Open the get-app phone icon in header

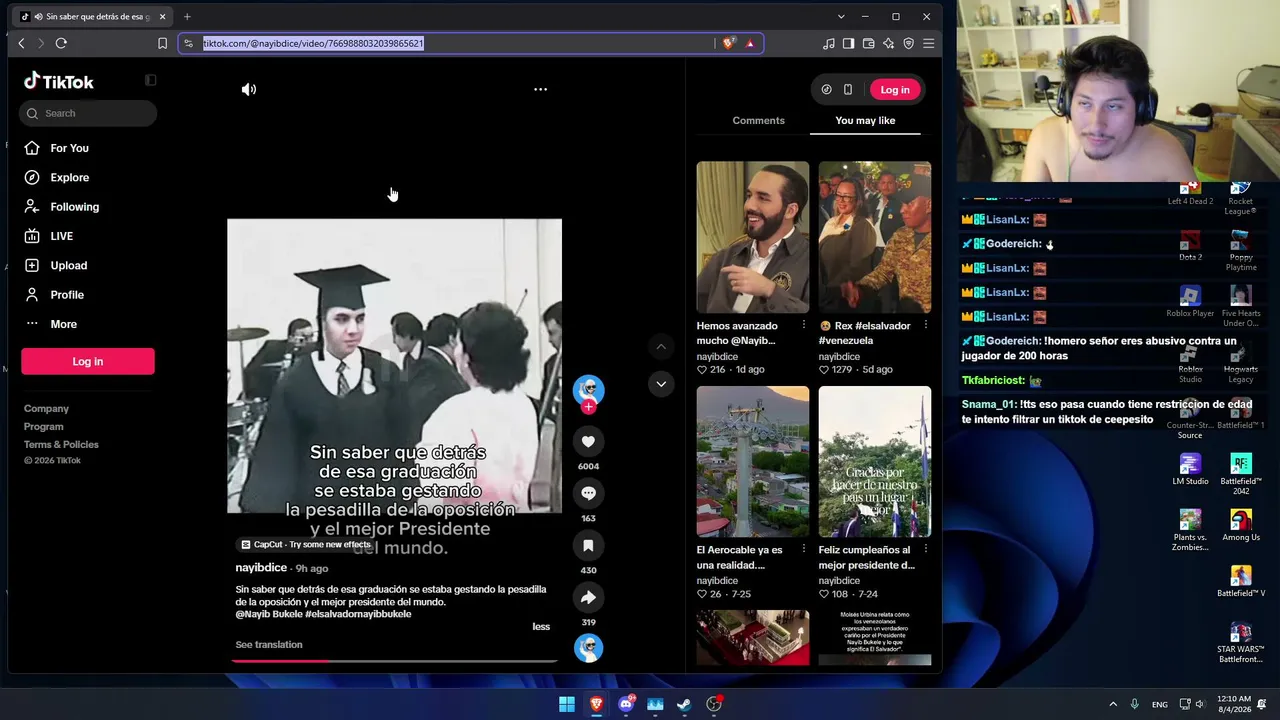click(848, 90)
